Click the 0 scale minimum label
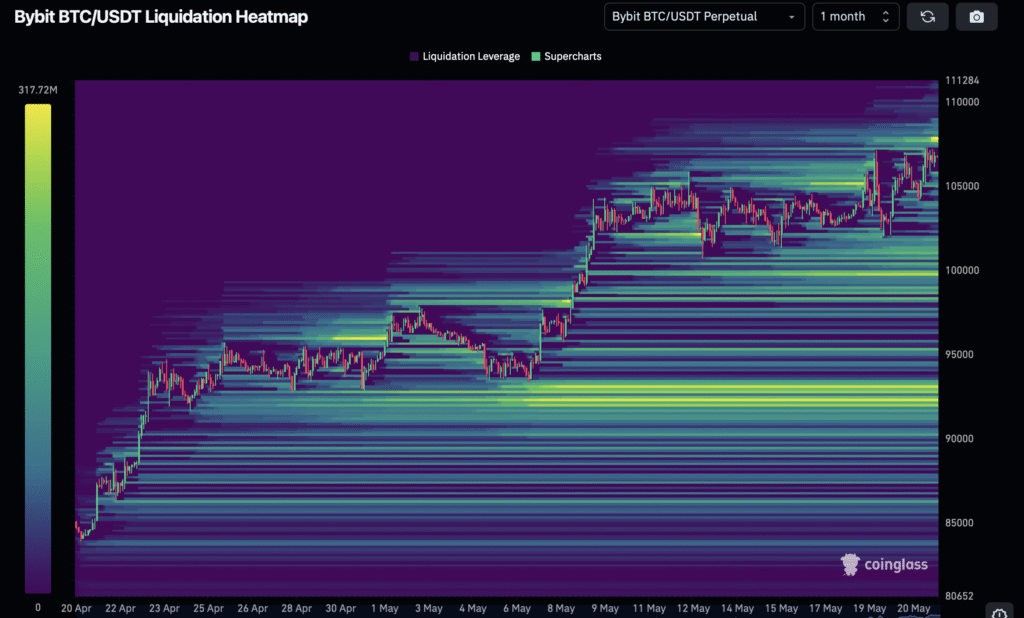The width and height of the screenshot is (1024, 618). click(x=38, y=608)
